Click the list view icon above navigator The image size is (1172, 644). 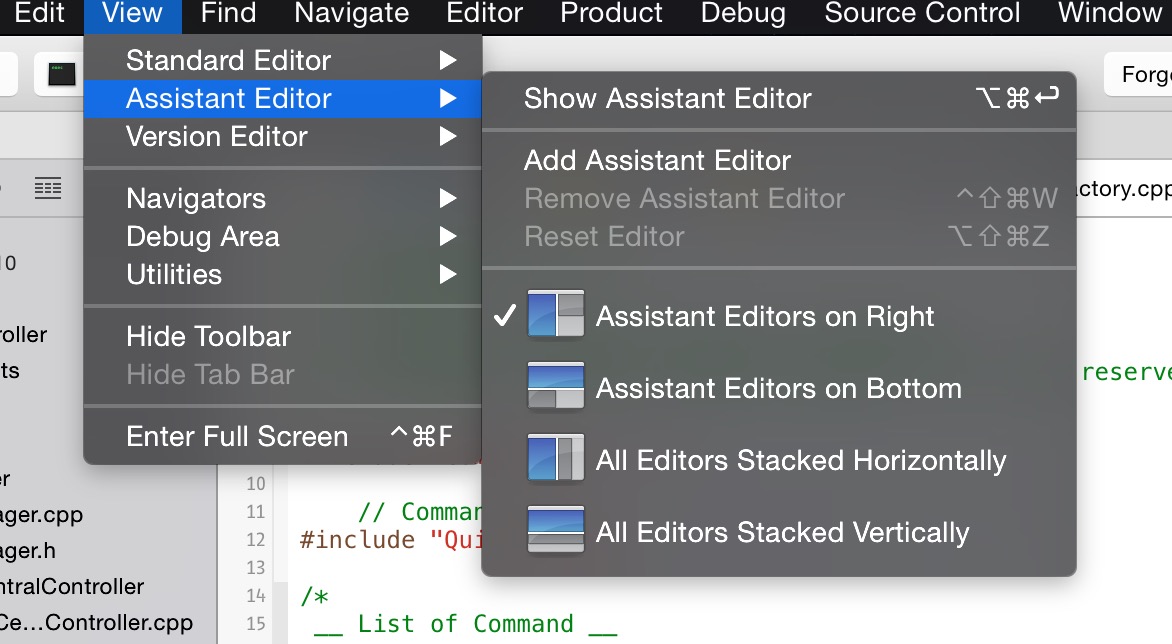(x=47, y=187)
